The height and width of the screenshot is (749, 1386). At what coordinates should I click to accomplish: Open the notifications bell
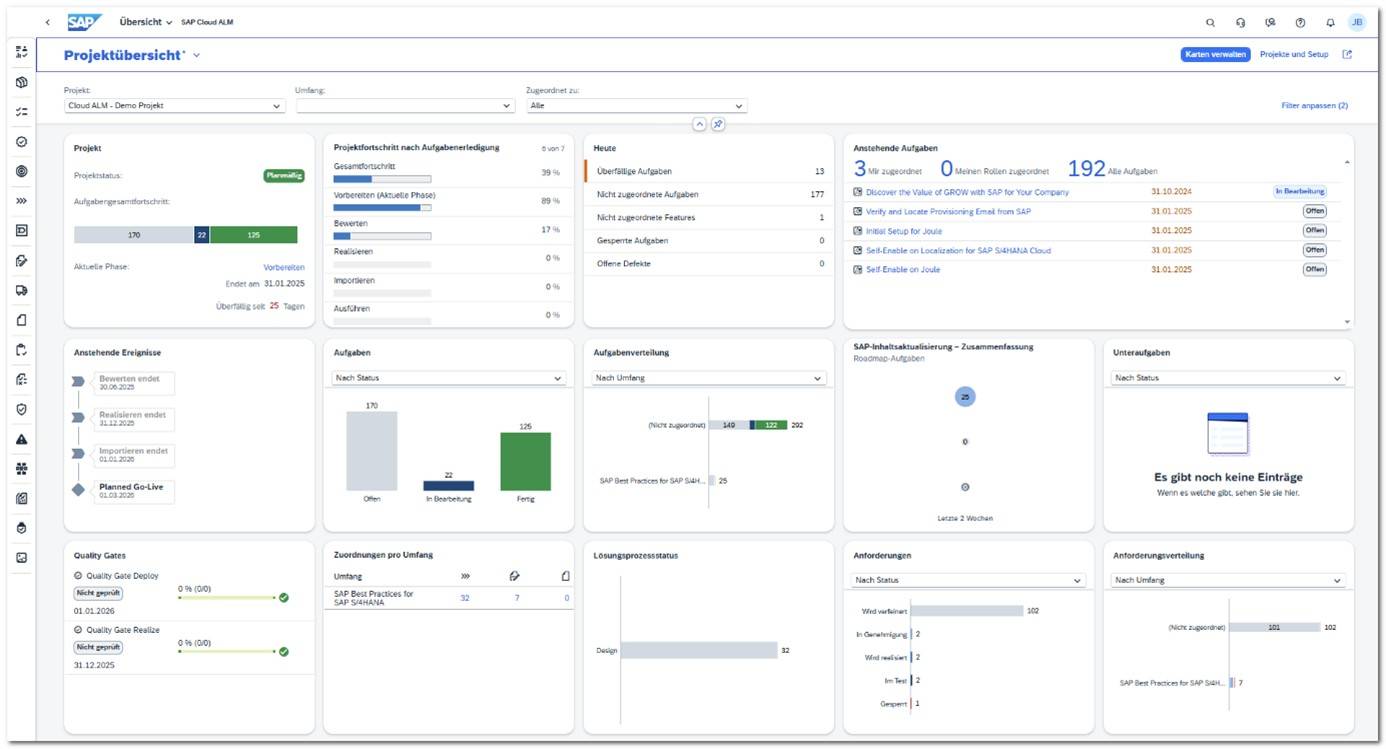(1330, 22)
